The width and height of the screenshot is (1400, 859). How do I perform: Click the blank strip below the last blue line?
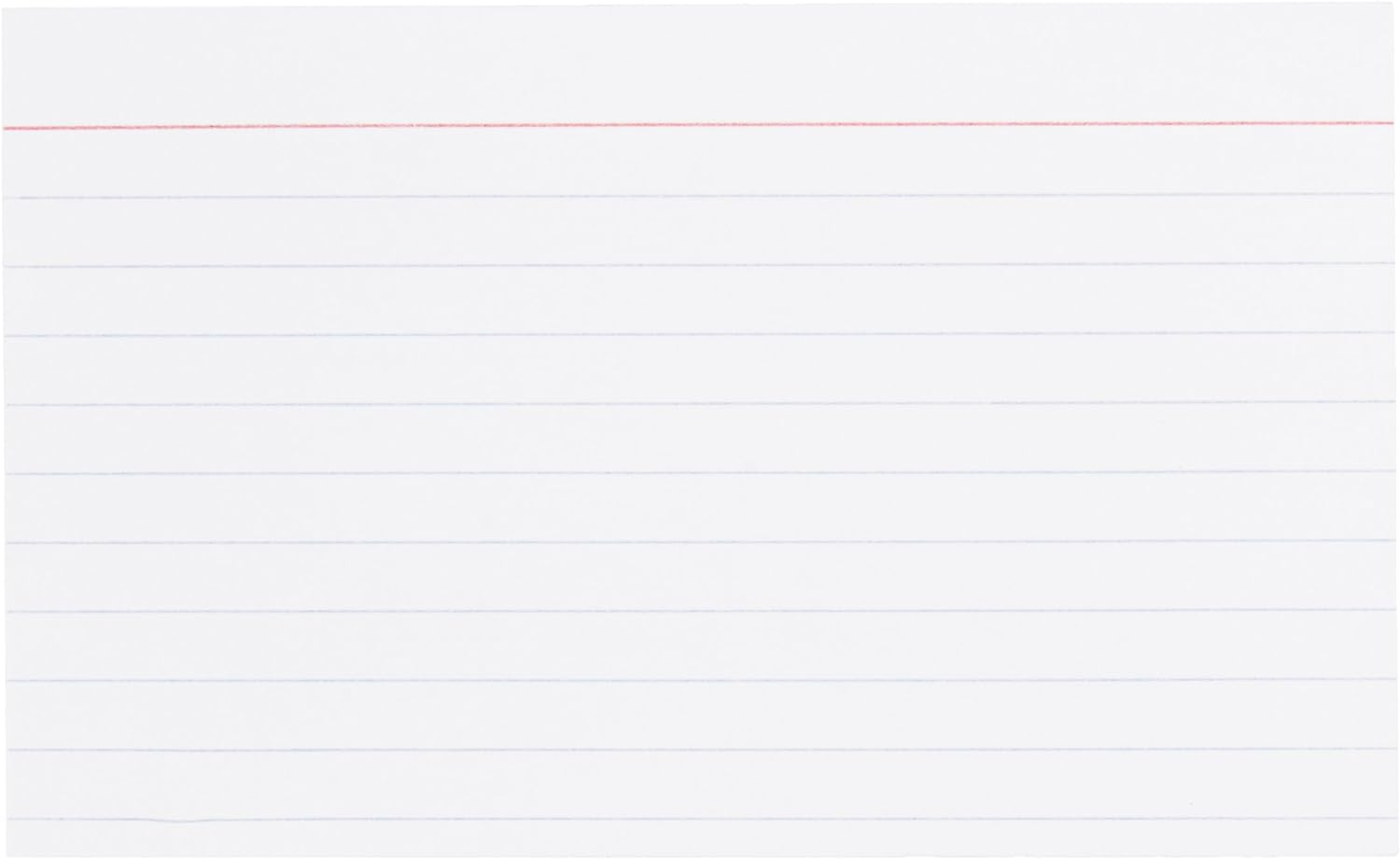tap(698, 838)
